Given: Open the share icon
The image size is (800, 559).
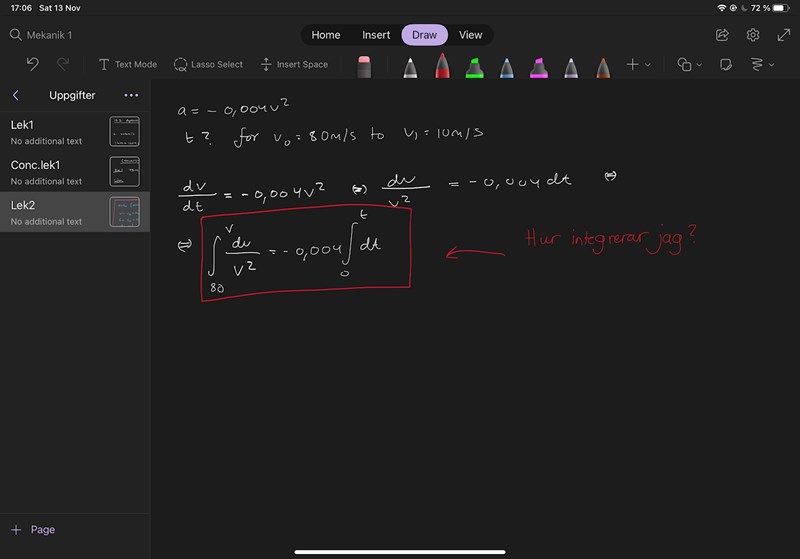Looking at the screenshot, I should 722,35.
